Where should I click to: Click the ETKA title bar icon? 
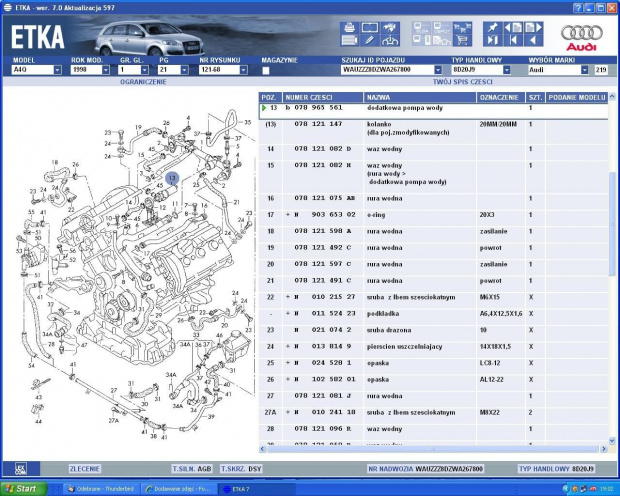pos(8,8)
